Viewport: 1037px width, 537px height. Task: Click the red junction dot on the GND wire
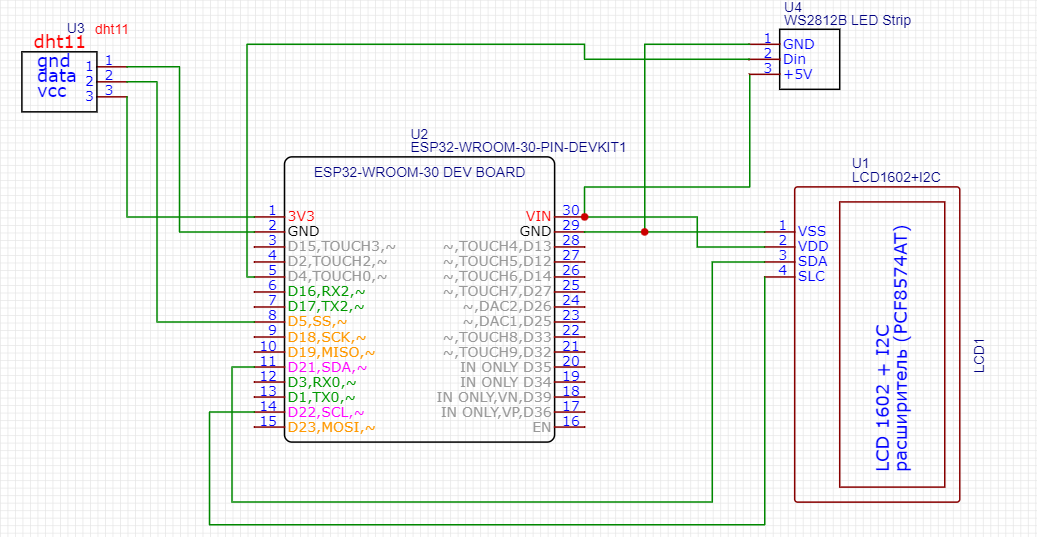[644, 231]
